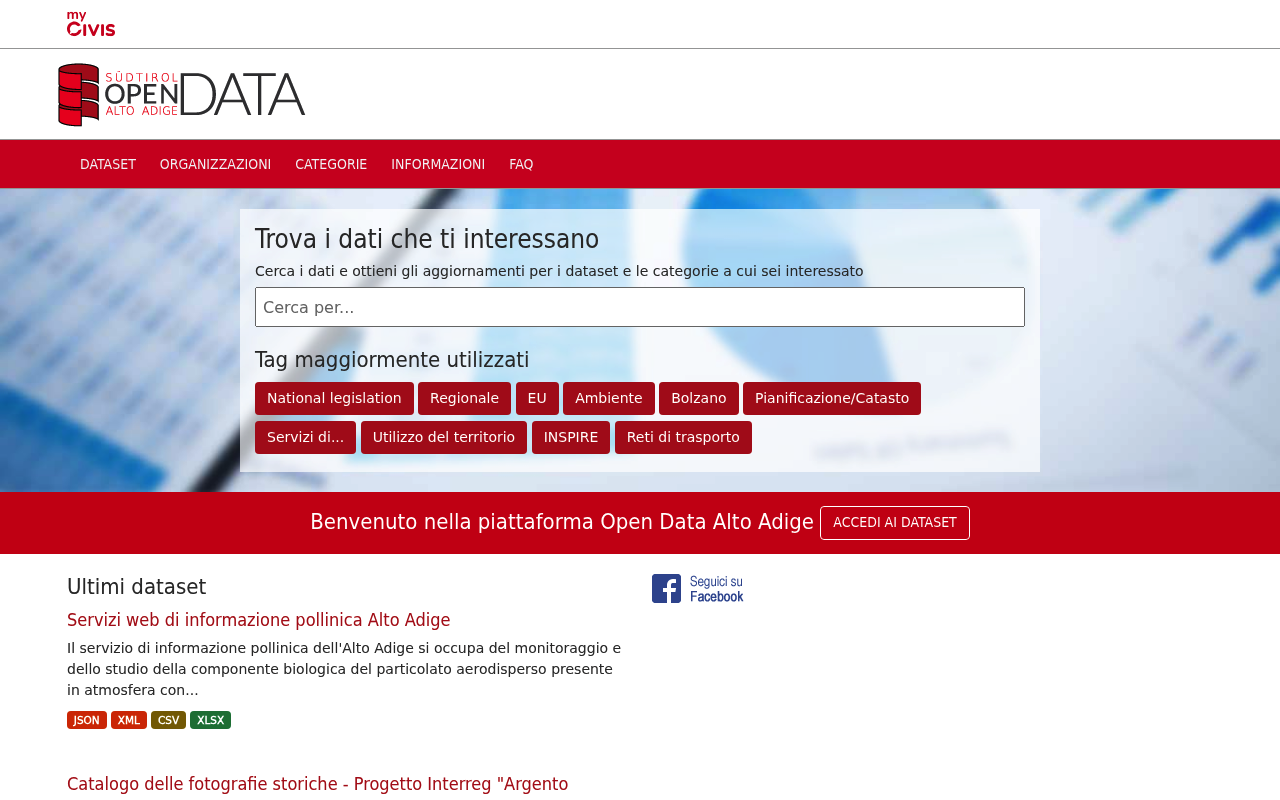This screenshot has height=800, width=1280.
Task: Select the Regionale tag
Action: 464,398
